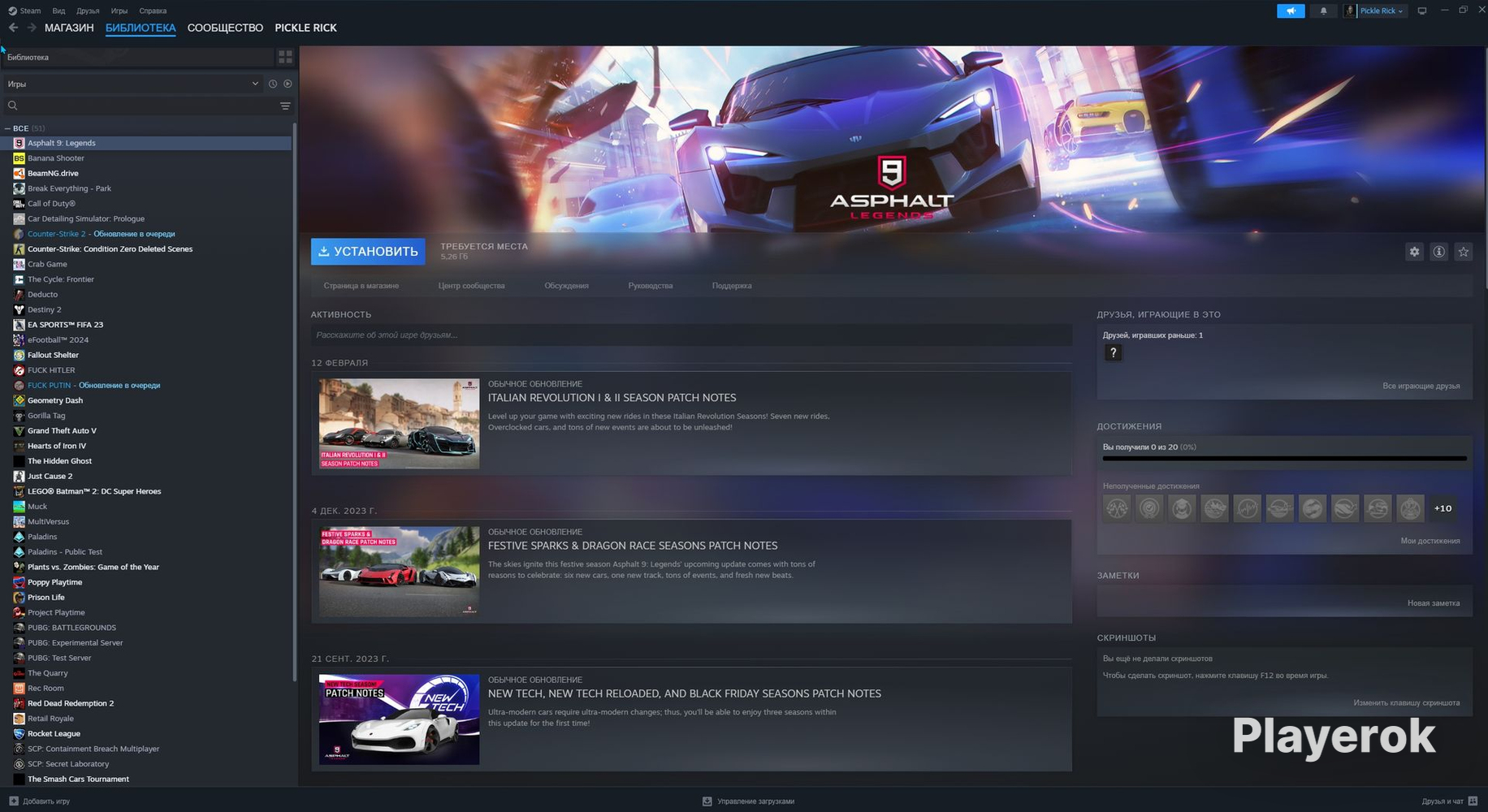Open the announcements megaphone button

(x=1291, y=11)
